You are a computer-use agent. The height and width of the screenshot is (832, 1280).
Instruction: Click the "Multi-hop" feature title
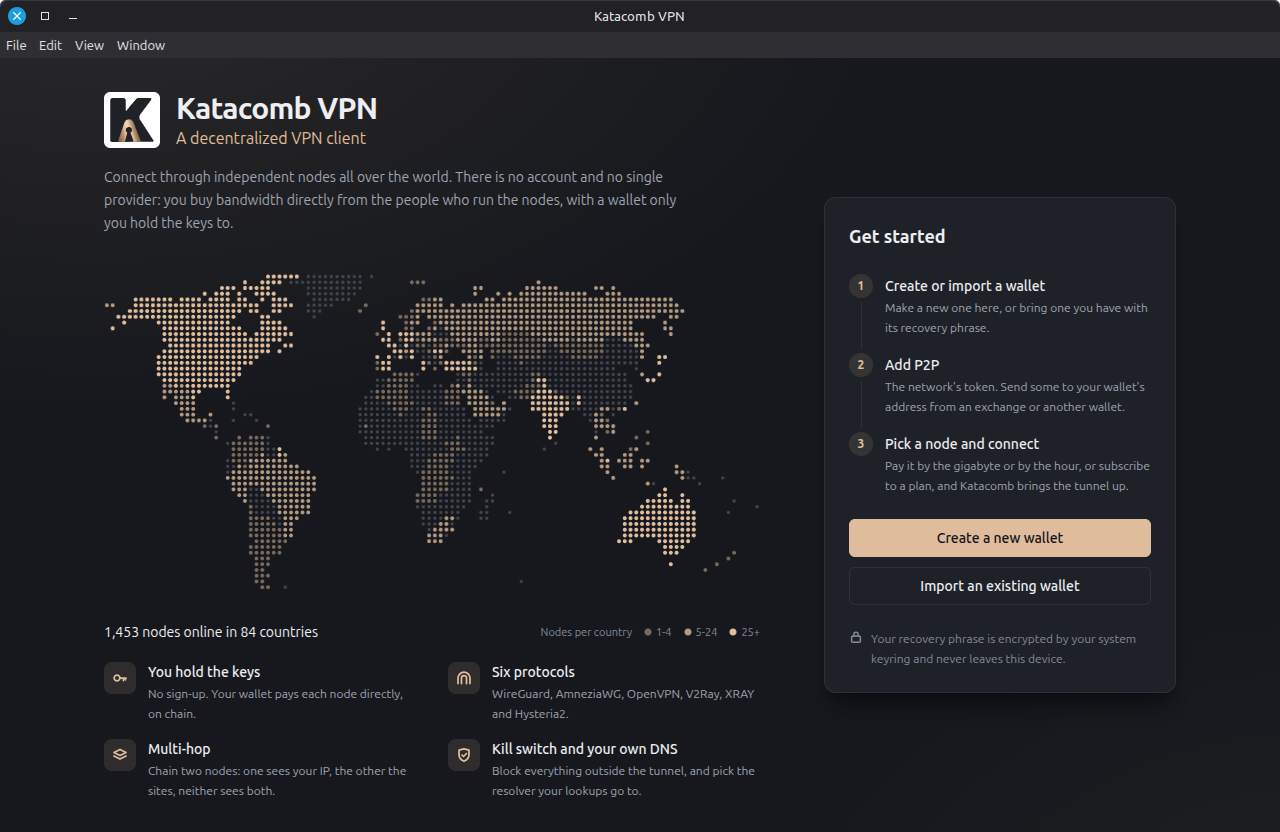179,749
